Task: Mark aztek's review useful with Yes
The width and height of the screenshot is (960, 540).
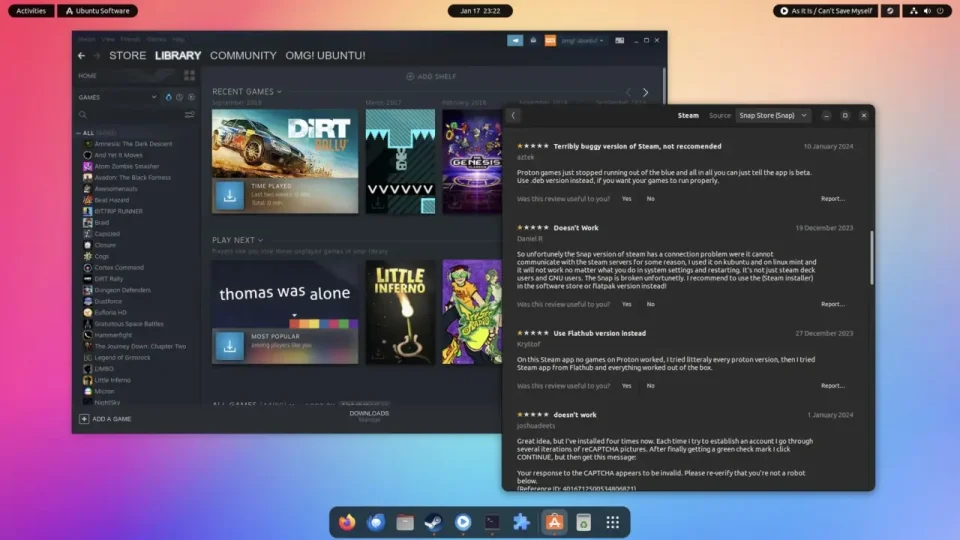Action: (626, 199)
